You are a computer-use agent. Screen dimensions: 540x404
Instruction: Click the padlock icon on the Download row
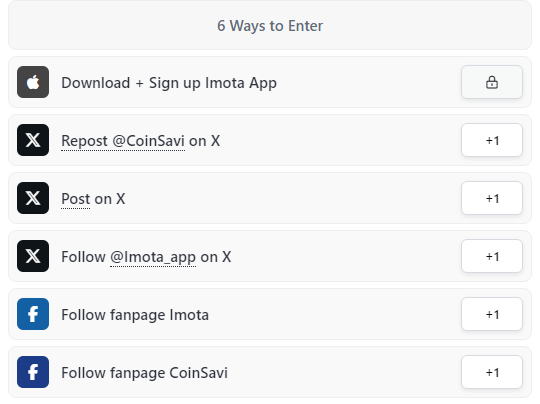[x=492, y=82]
